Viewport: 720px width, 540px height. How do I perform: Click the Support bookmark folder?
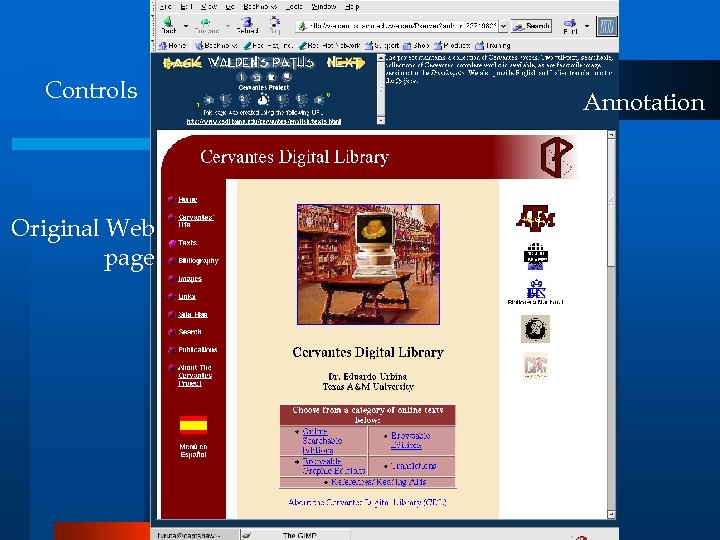pos(382,45)
